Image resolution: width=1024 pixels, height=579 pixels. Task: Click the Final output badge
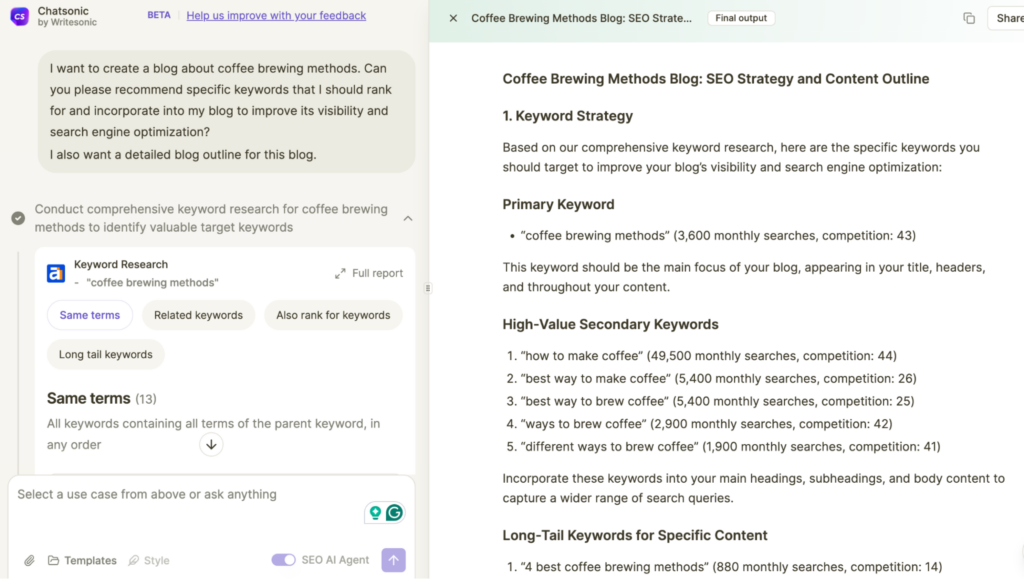pos(741,18)
